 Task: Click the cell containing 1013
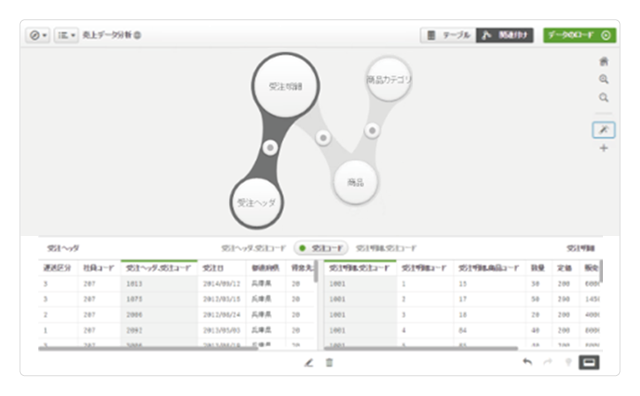[159, 283]
